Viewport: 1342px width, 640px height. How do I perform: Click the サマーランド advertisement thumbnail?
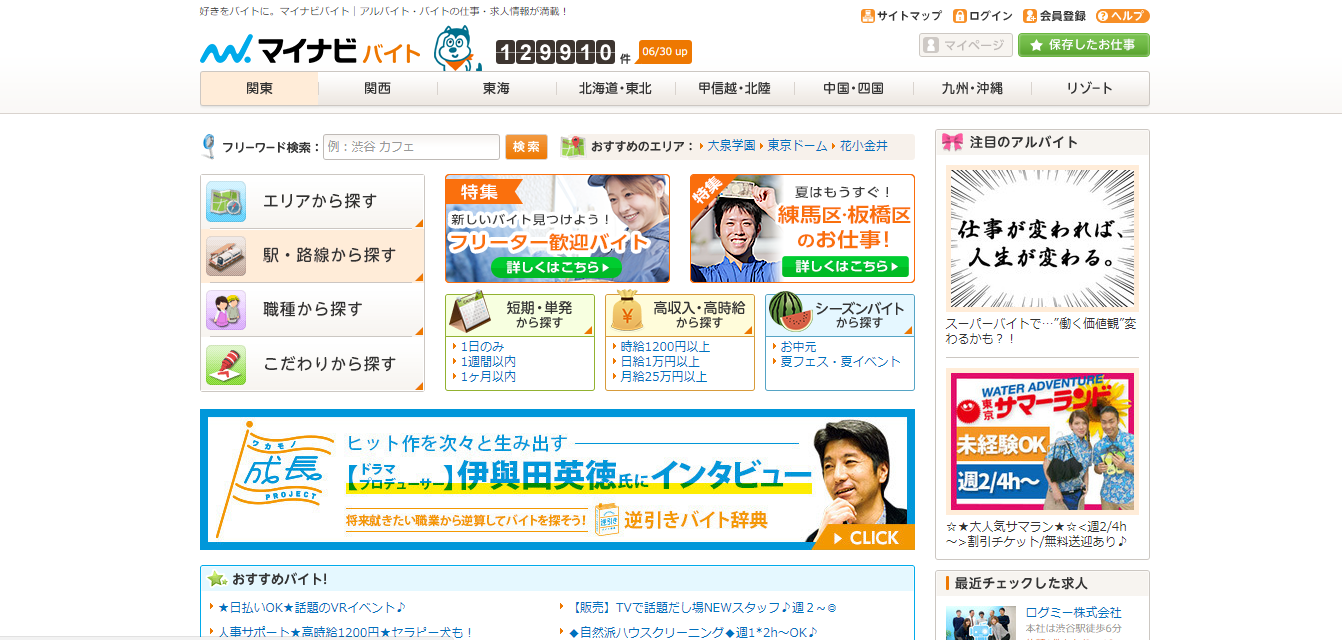coord(1041,441)
